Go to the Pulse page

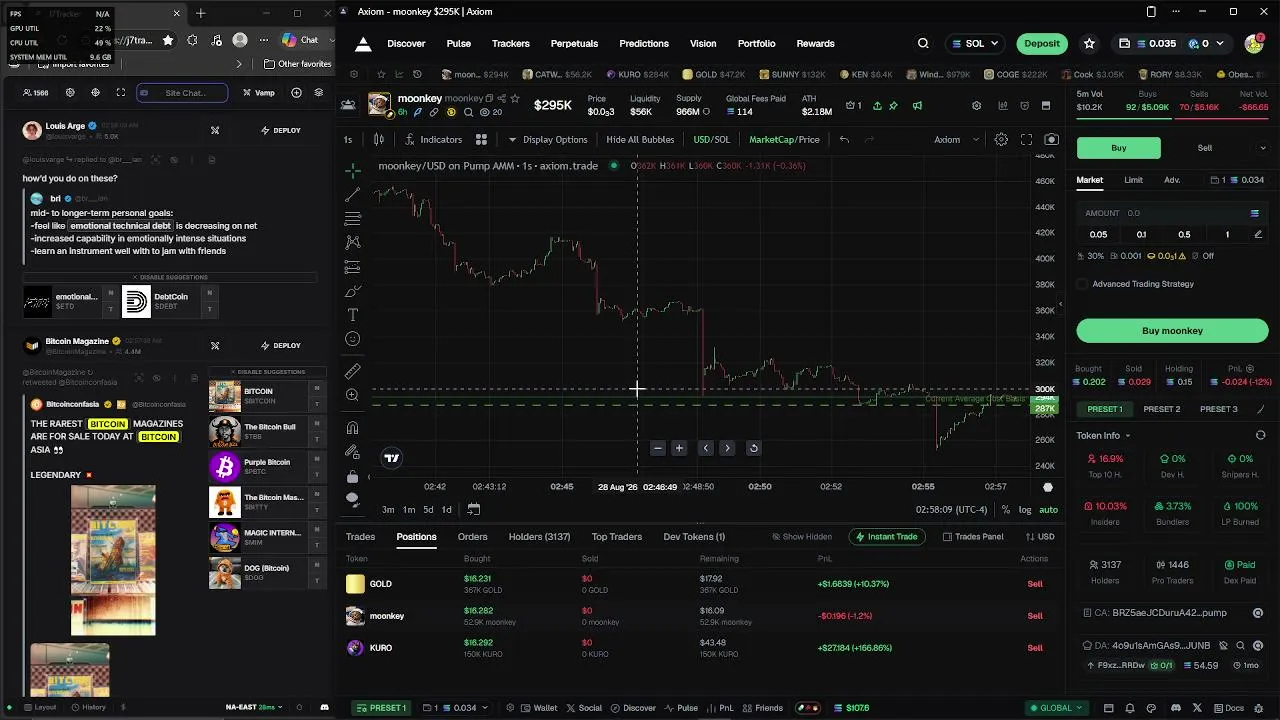458,44
